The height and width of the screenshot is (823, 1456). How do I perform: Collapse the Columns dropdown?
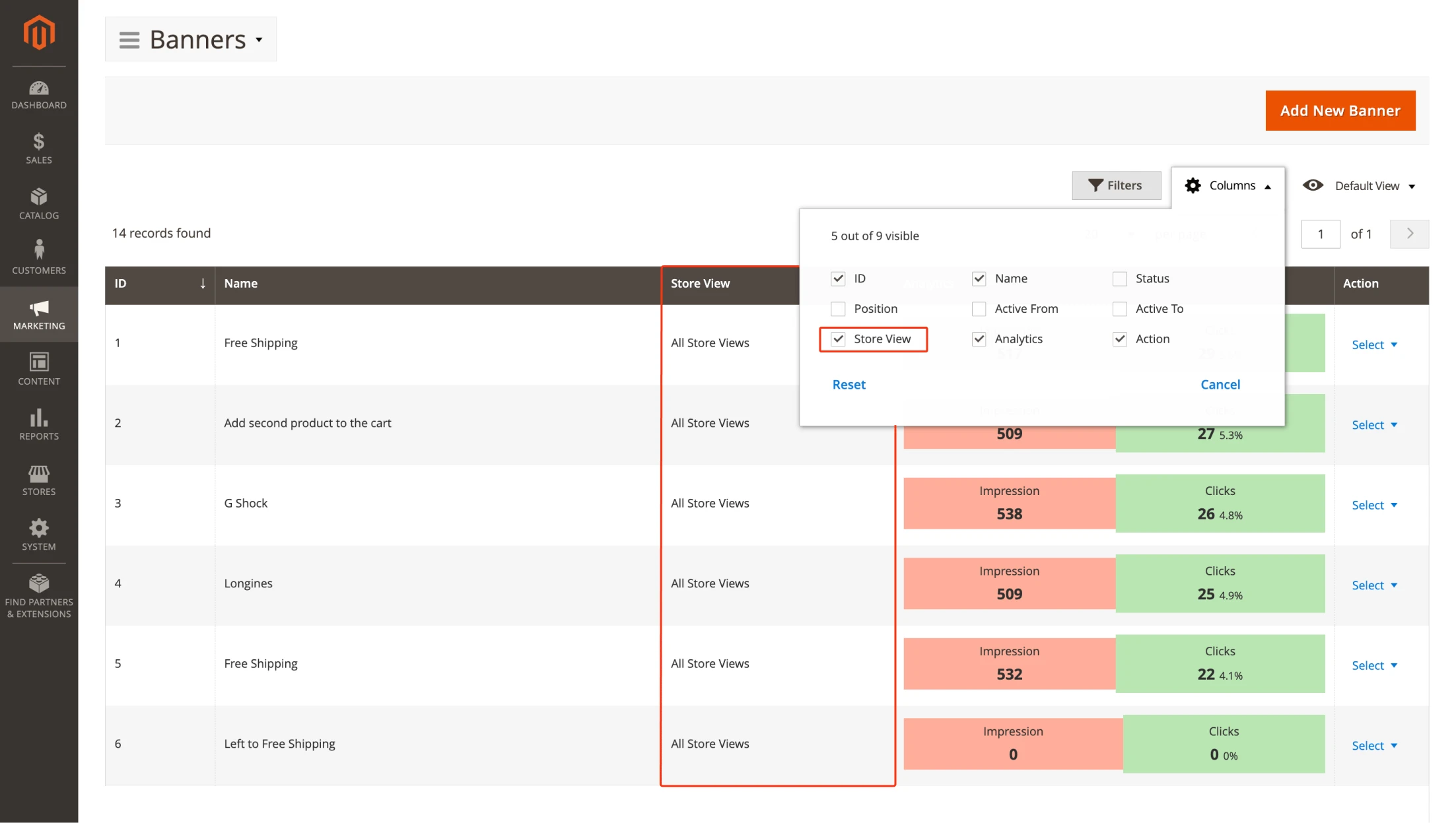[1227, 185]
